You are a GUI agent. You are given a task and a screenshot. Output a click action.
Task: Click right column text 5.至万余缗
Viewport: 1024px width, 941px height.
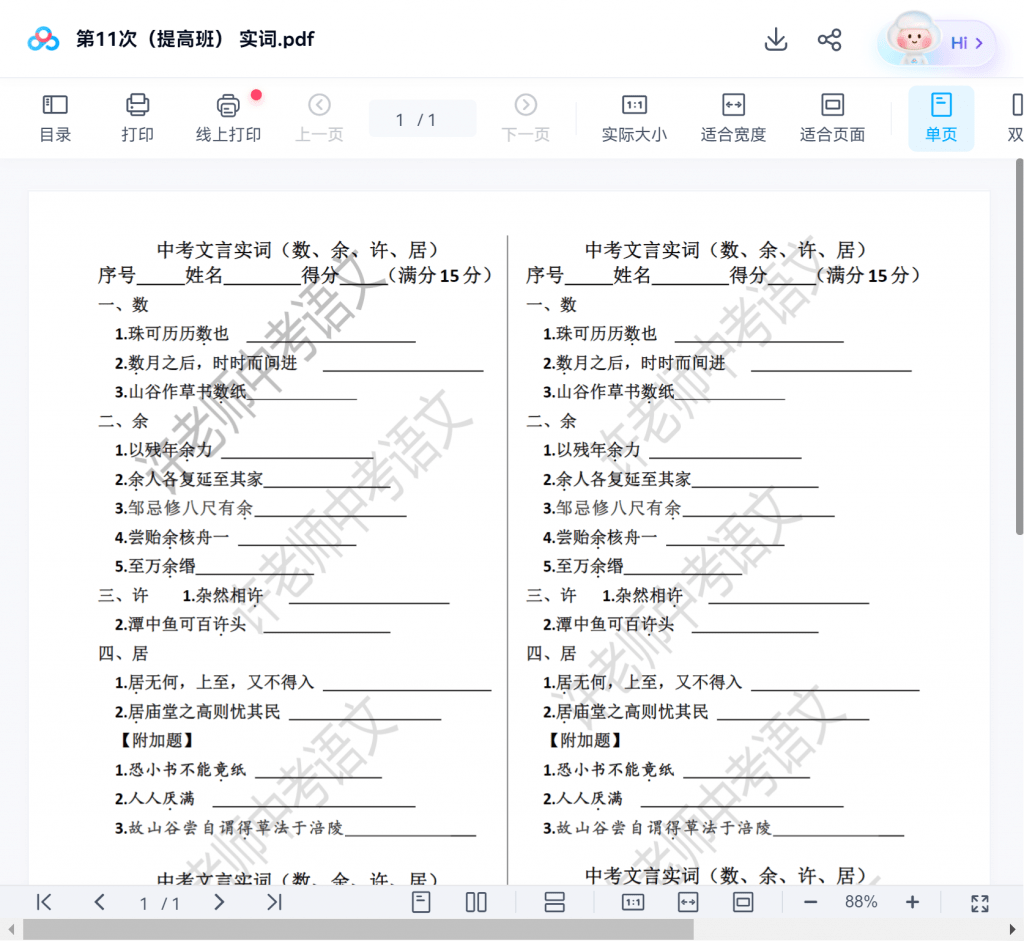(583, 566)
